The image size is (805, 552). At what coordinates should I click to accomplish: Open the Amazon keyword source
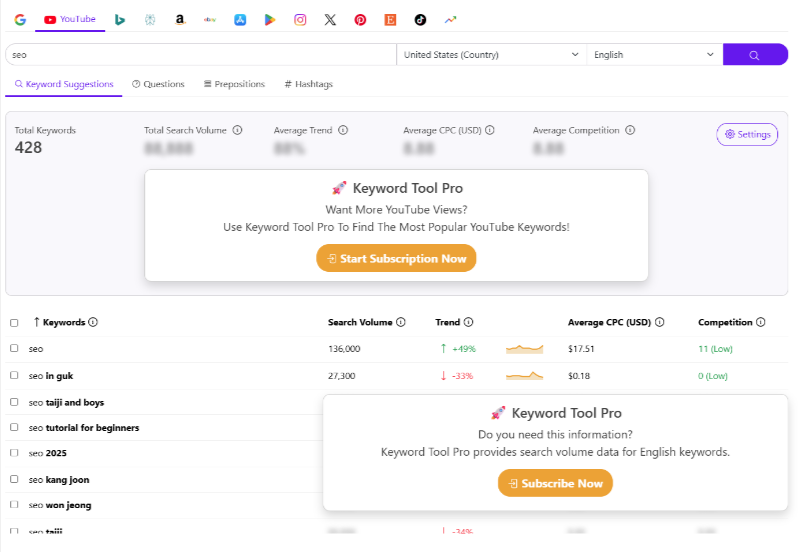[x=180, y=20]
